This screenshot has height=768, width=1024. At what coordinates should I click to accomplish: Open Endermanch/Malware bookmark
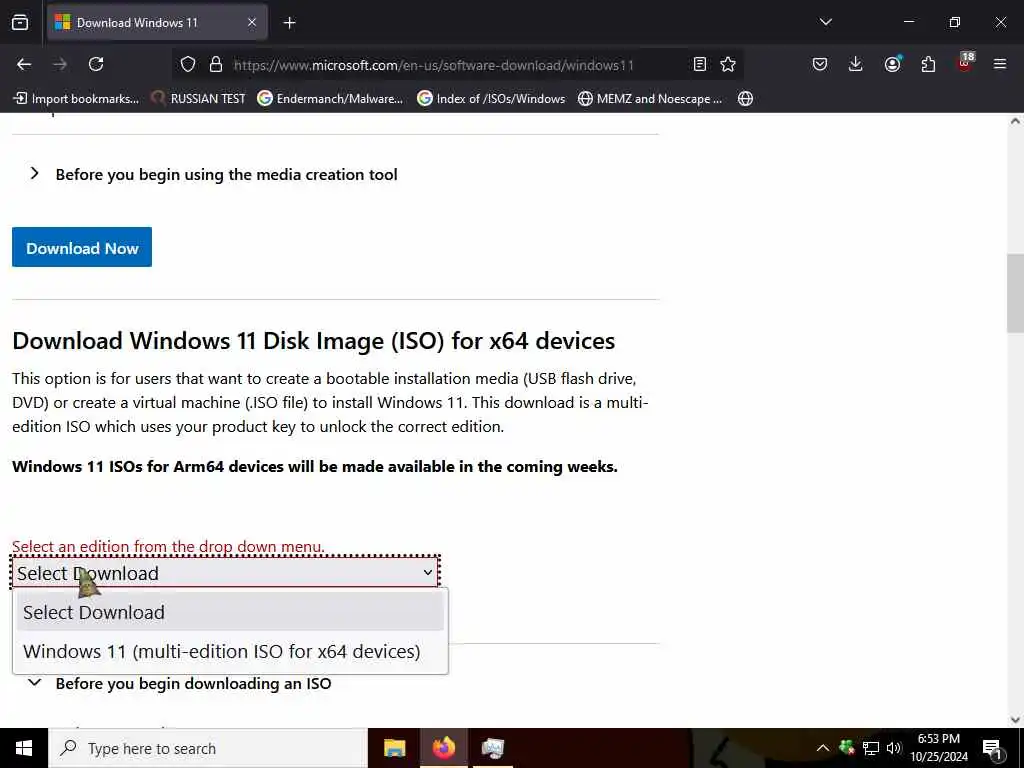click(x=330, y=99)
